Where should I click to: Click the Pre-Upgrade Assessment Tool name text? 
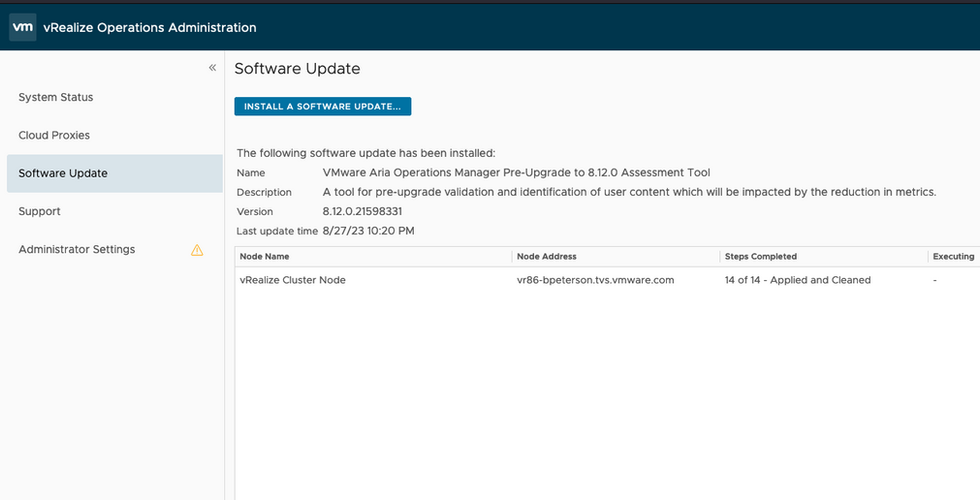pyautogui.click(x=516, y=172)
